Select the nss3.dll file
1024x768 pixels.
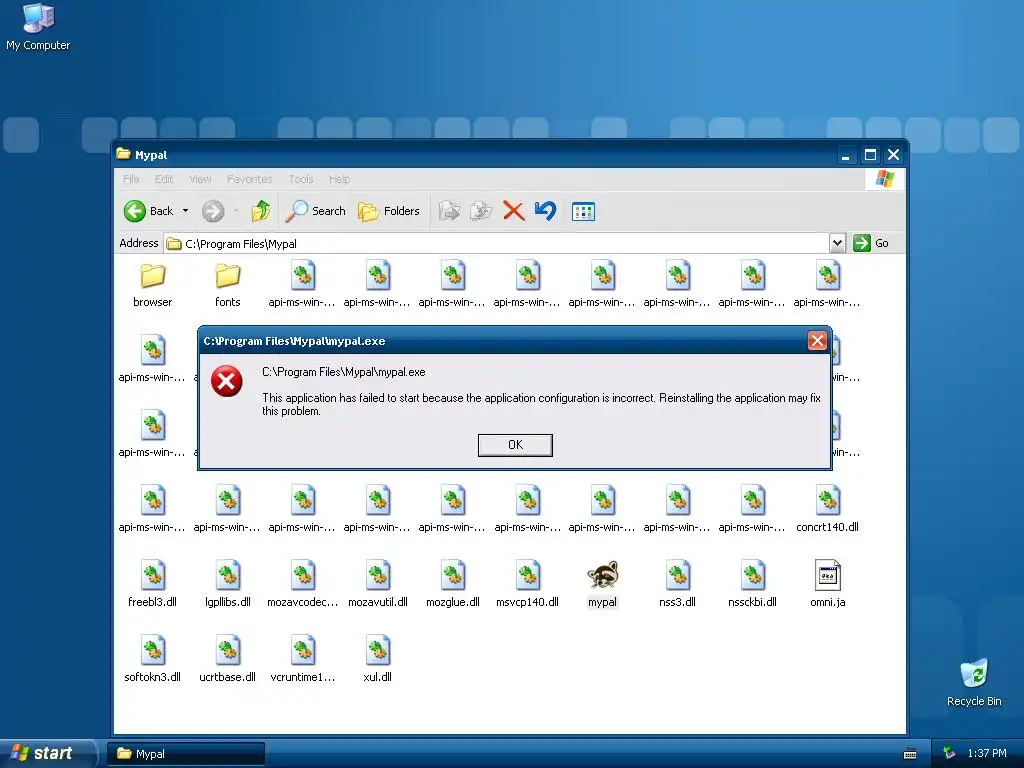coord(678,584)
